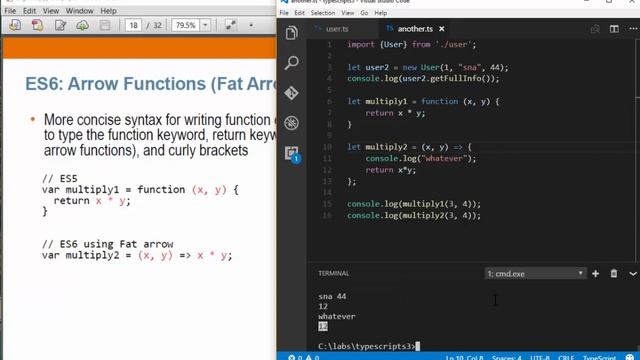Open the Edit menu in VS Code
The image size is (640, 360).
(x=300, y=13)
